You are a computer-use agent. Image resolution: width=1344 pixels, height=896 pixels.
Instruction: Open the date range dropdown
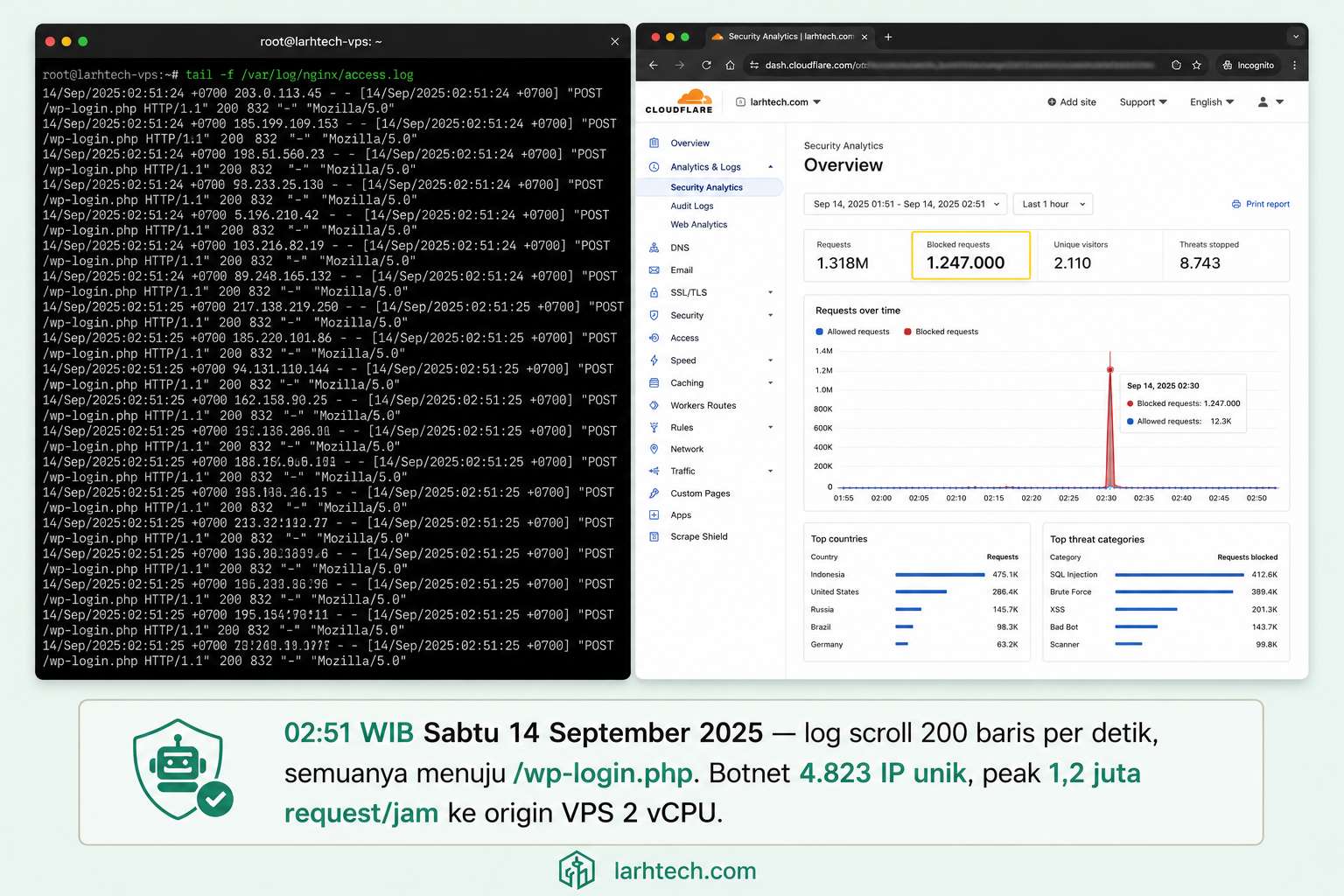[x=905, y=204]
